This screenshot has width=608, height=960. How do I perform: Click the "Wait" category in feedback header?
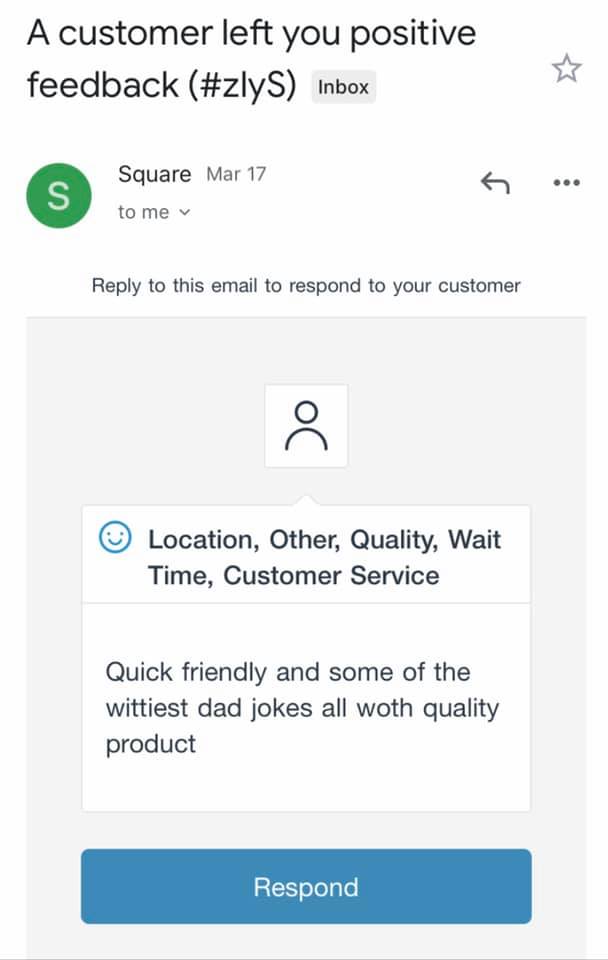[474, 540]
